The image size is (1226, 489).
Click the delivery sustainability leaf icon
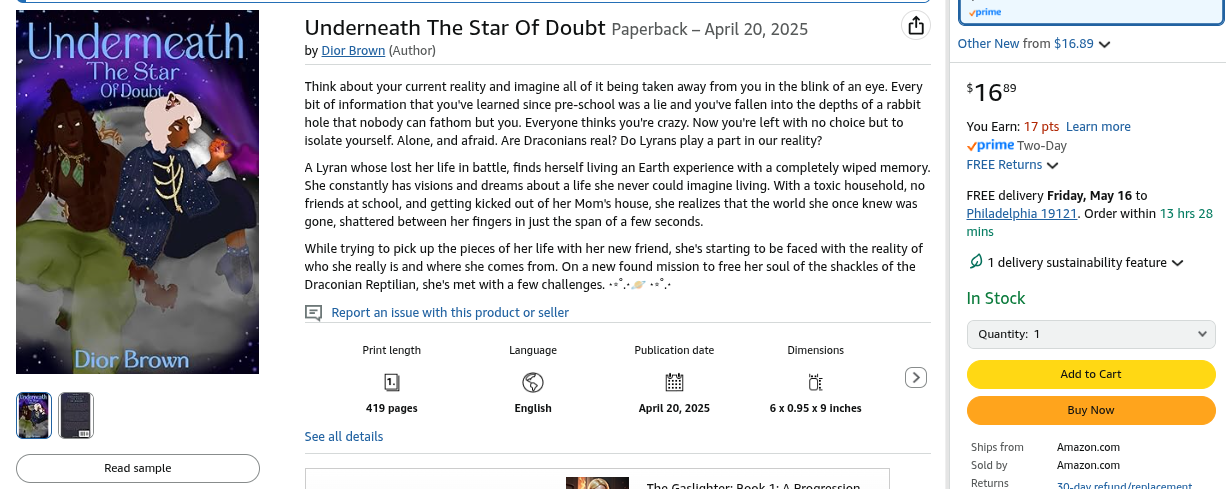[x=976, y=262]
